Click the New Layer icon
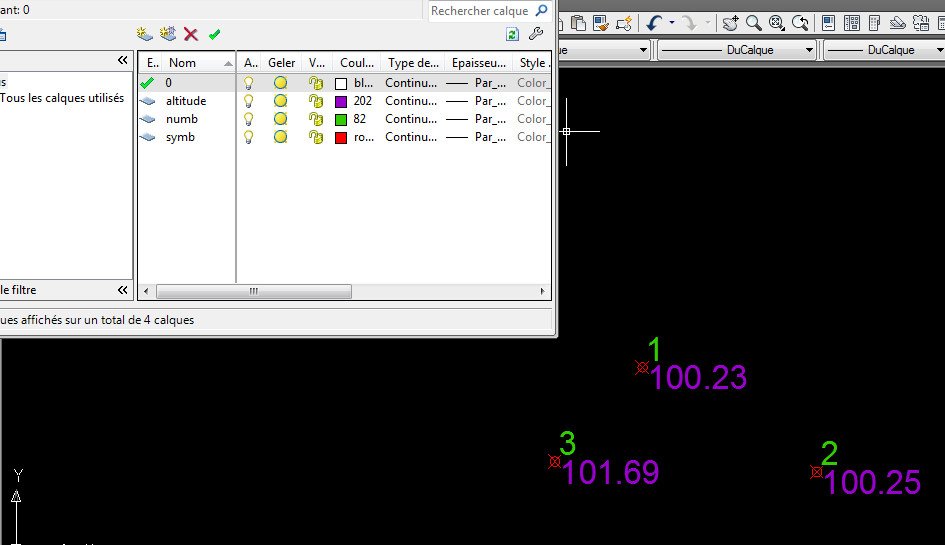Viewport: 945px width, 545px height. click(145, 34)
